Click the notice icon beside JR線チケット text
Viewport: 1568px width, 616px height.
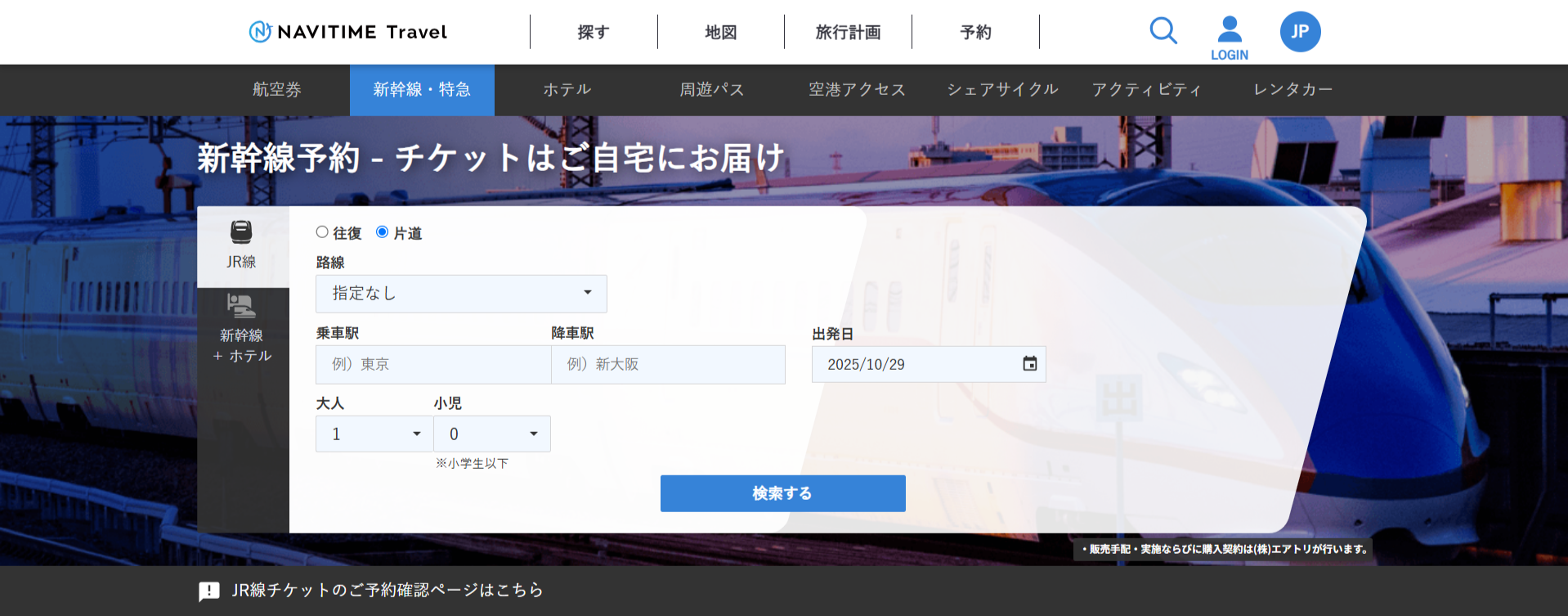coord(209,591)
